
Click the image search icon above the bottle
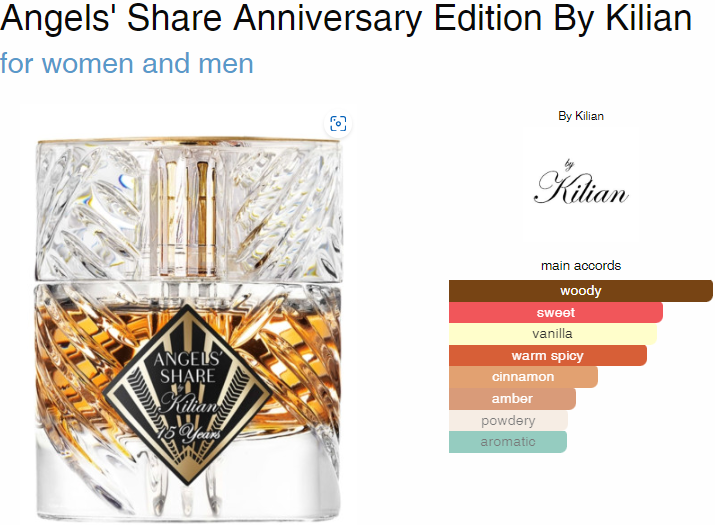pyautogui.click(x=338, y=124)
